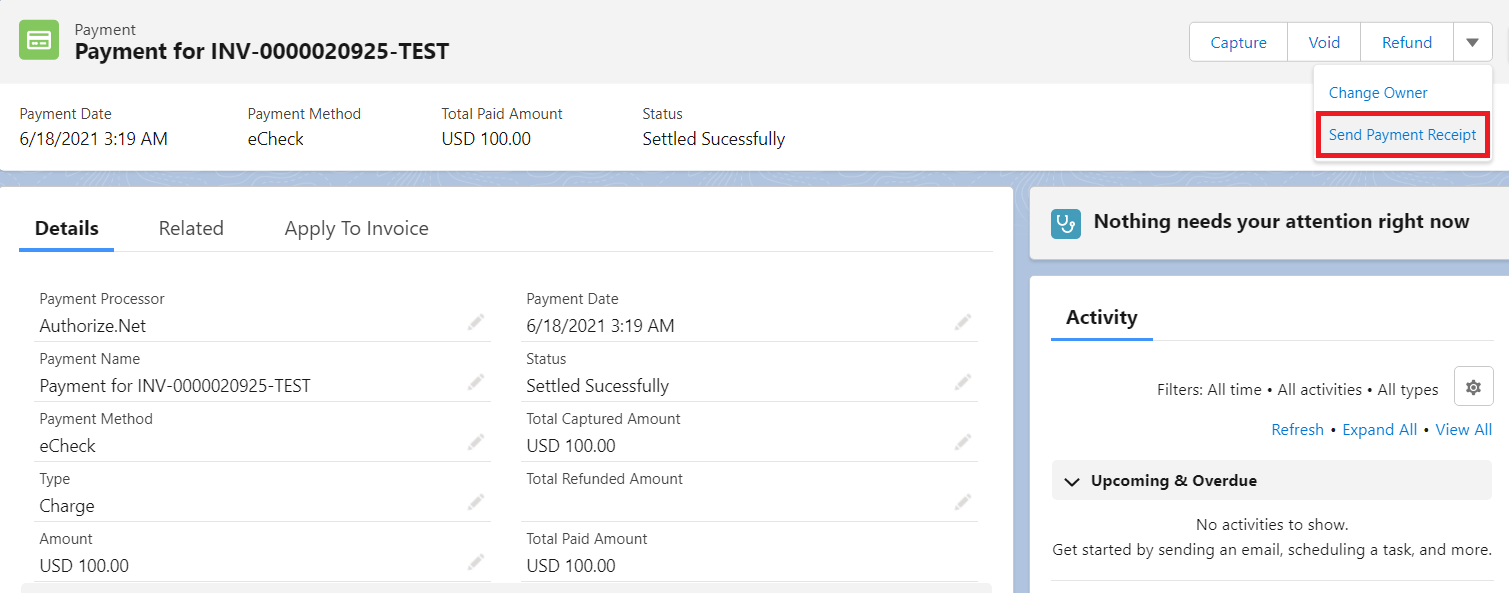Select Send Payment Receipt menu option
Image resolution: width=1509 pixels, height=593 pixels.
pyautogui.click(x=1402, y=135)
